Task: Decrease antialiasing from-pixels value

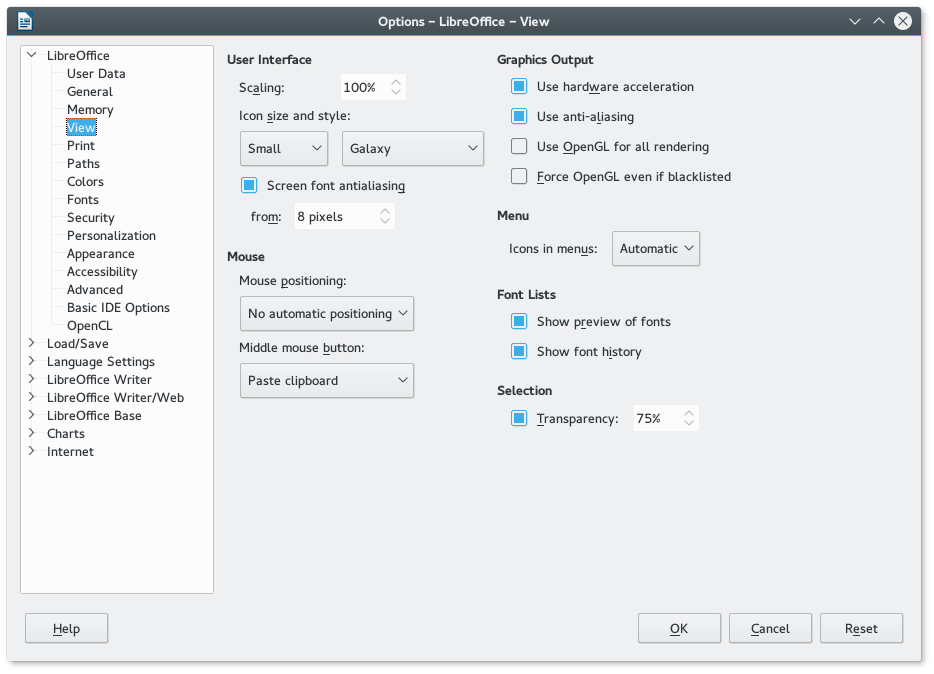Action: coord(385,221)
